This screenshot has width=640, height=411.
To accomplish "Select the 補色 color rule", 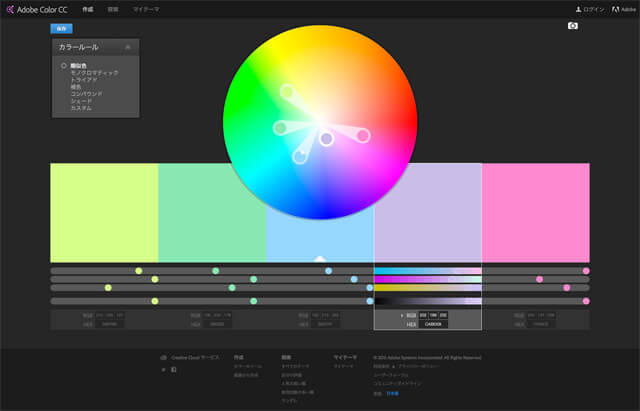I will pyautogui.click(x=76, y=87).
